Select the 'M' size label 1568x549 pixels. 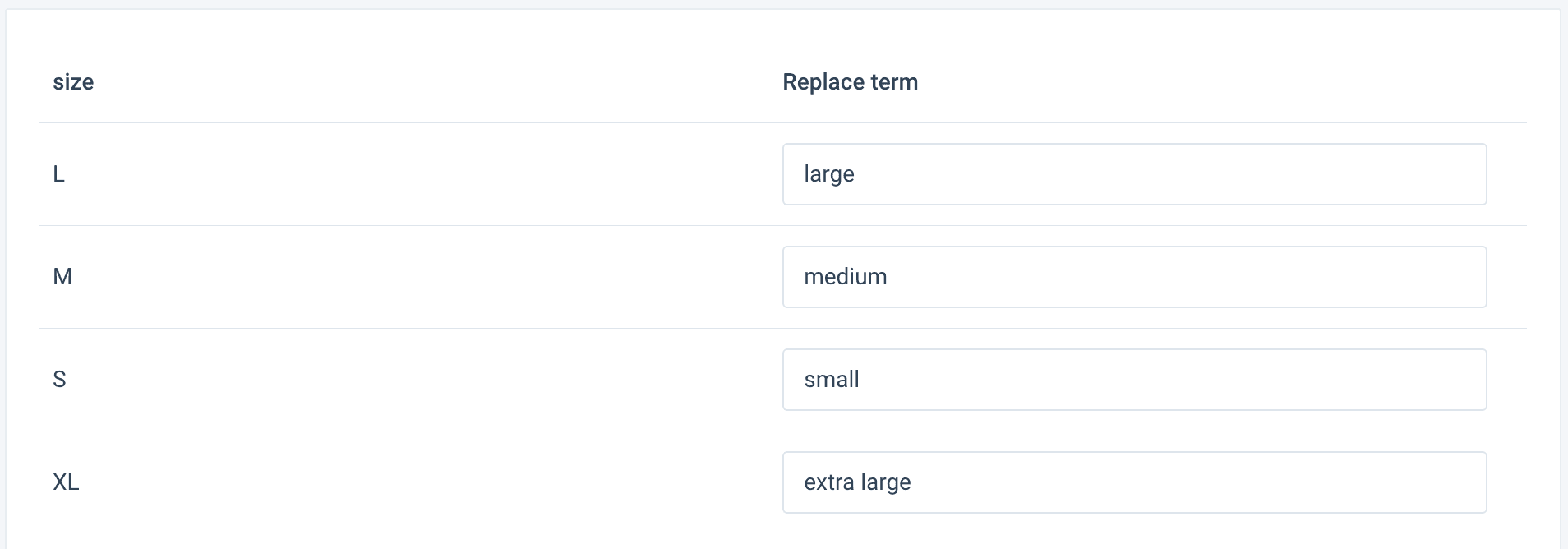(62, 277)
